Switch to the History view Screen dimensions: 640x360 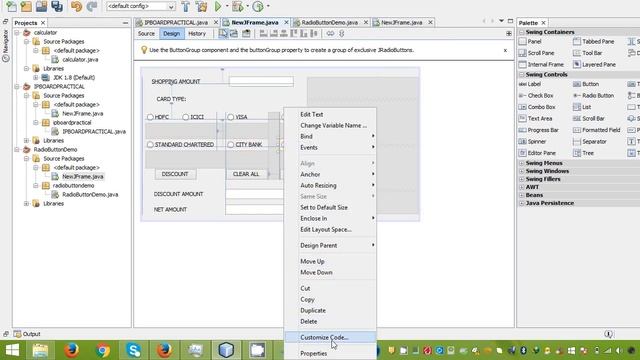coord(197,33)
